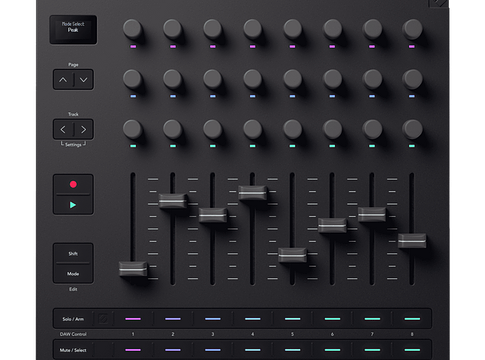485x360 pixels.
Task: Grab the channel 3 fader cap
Action: point(213,215)
